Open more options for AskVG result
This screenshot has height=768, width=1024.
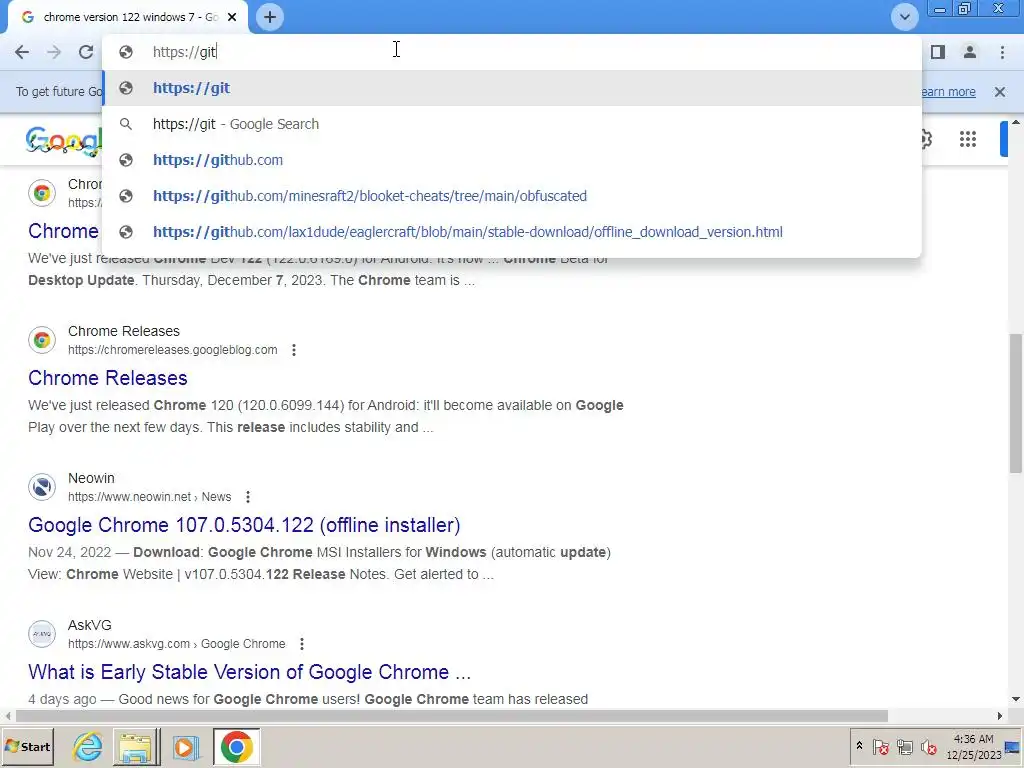tap(302, 644)
